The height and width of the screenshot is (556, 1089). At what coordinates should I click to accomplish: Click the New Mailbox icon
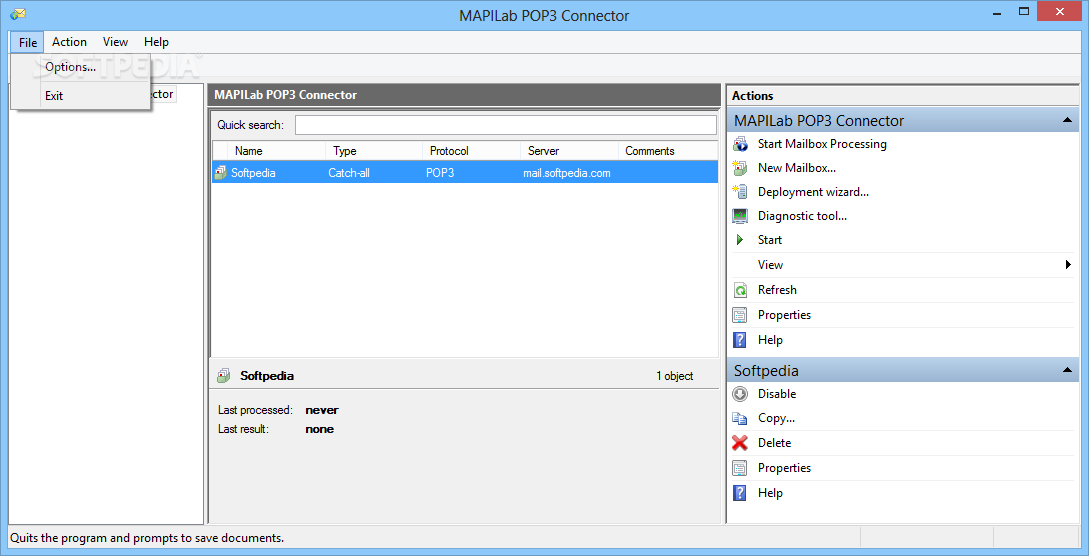tap(740, 168)
